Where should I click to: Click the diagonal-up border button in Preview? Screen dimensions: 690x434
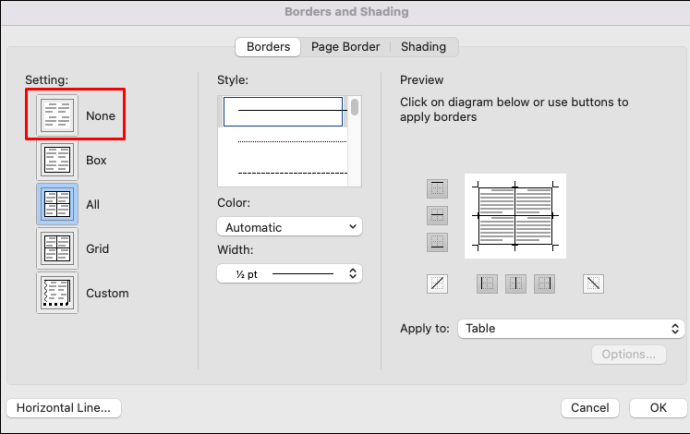[437, 283]
